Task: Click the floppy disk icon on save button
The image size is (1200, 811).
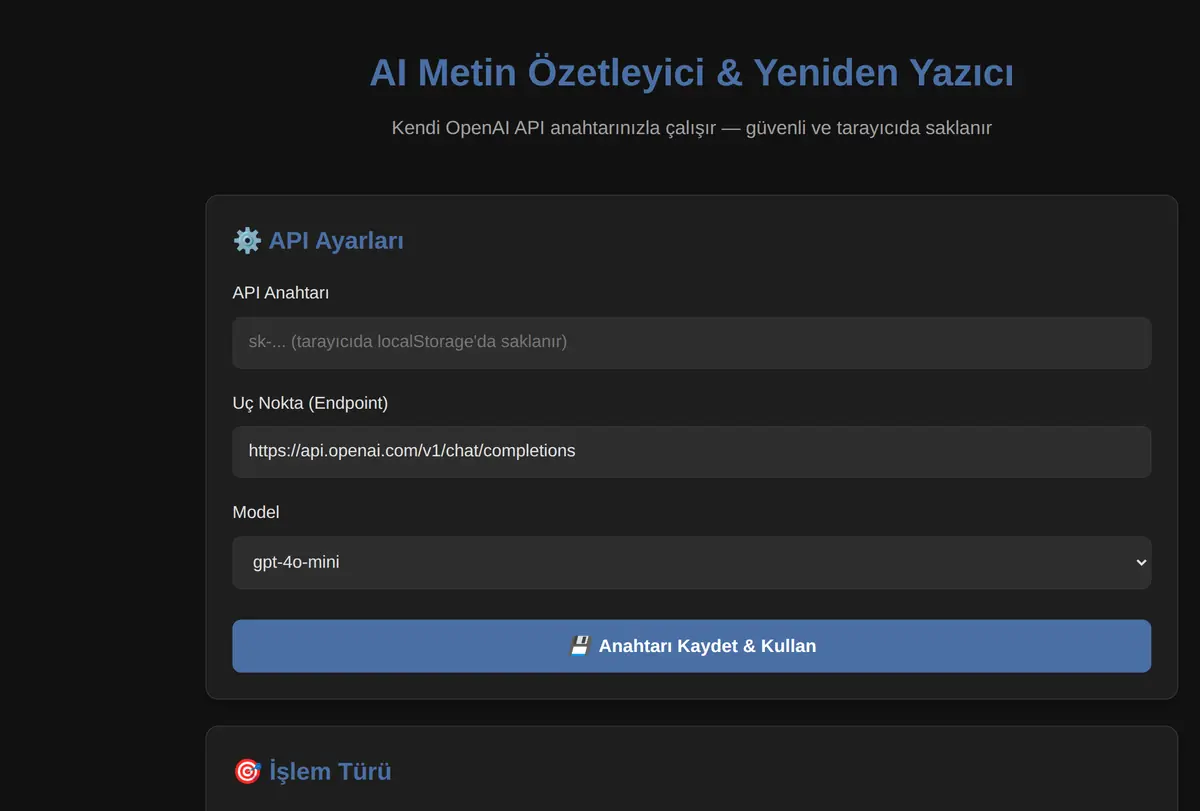Action: point(580,646)
